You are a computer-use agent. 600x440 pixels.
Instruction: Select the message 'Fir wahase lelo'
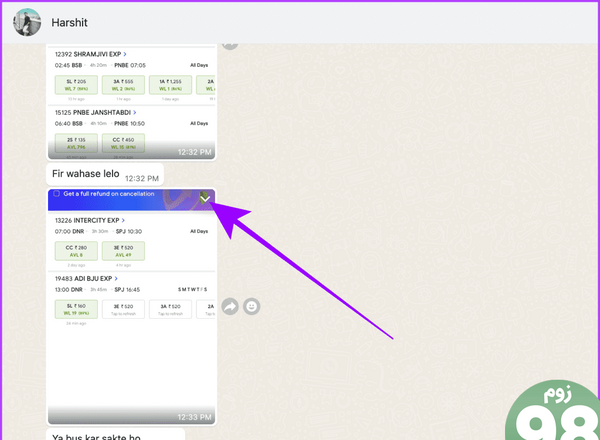tap(105, 174)
